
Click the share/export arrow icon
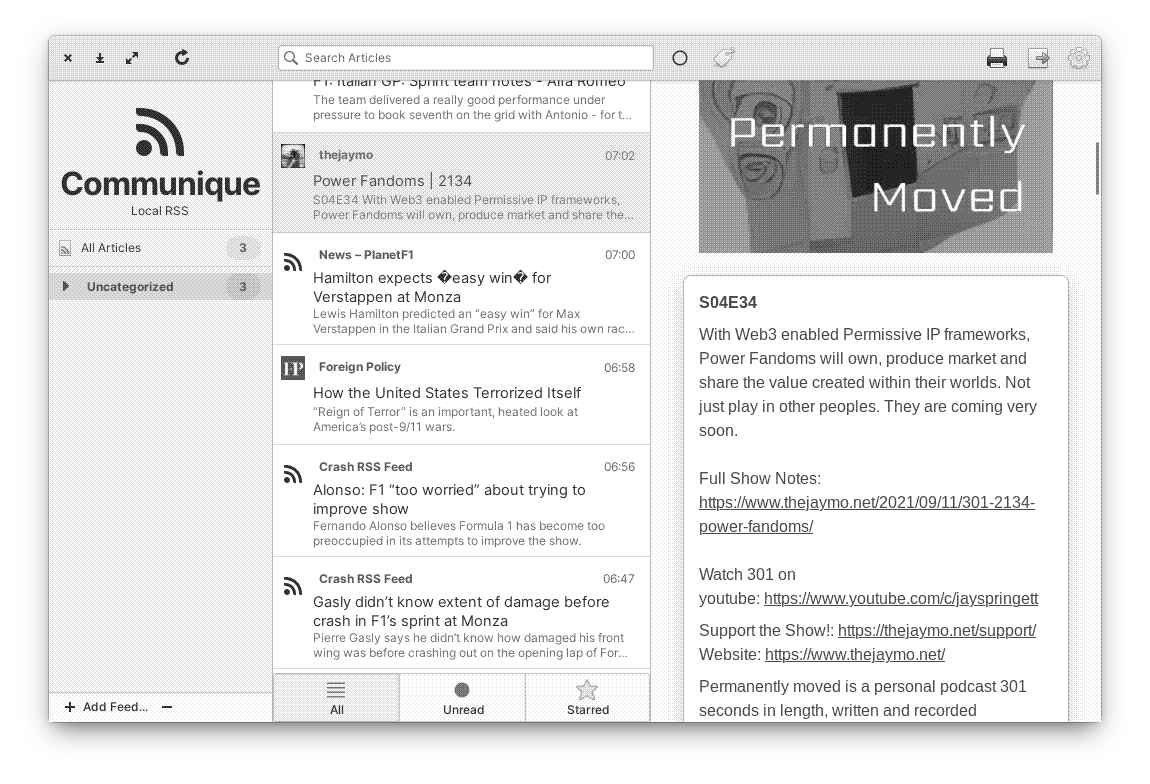[1039, 58]
